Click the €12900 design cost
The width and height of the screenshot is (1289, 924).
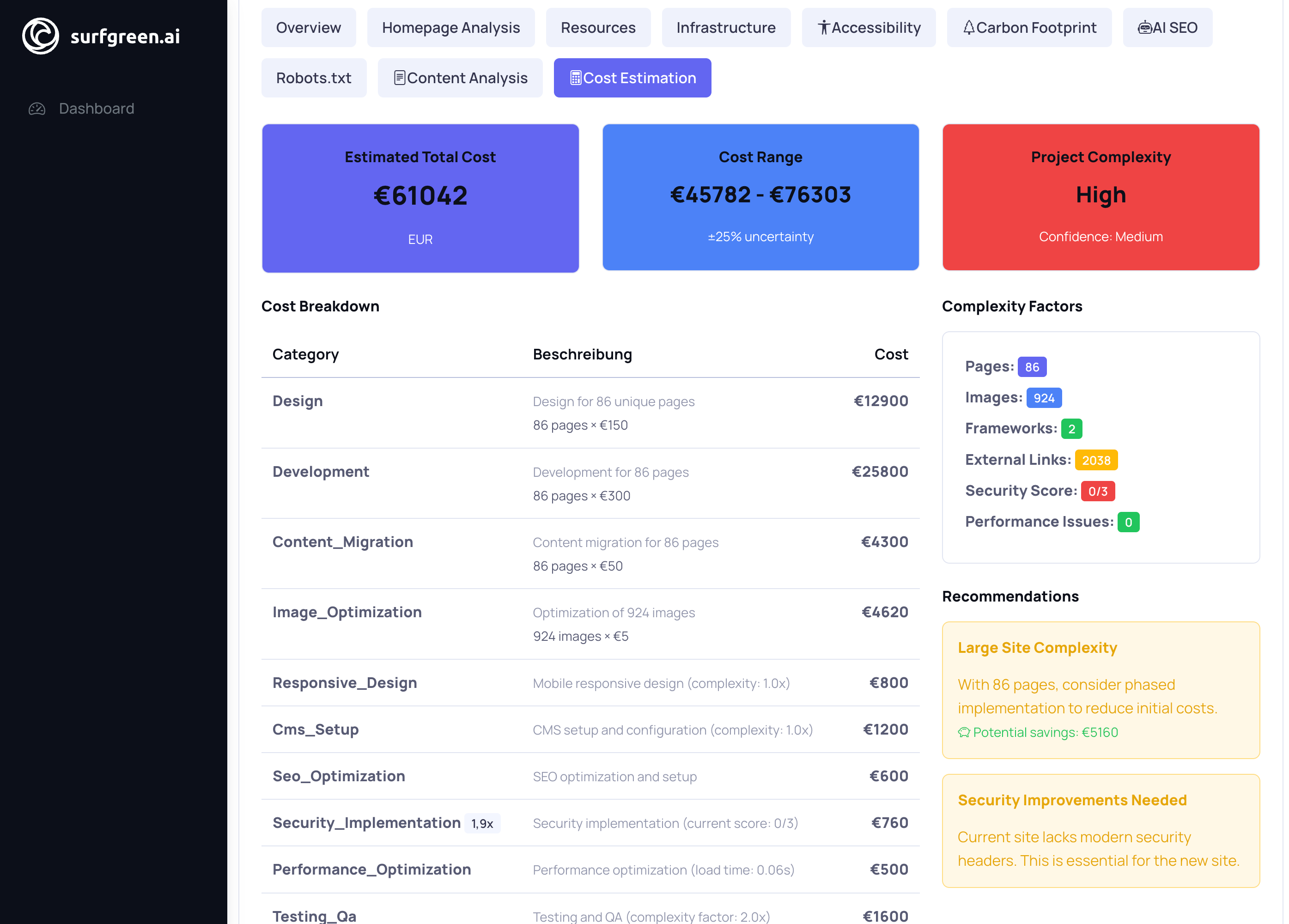[x=881, y=401]
